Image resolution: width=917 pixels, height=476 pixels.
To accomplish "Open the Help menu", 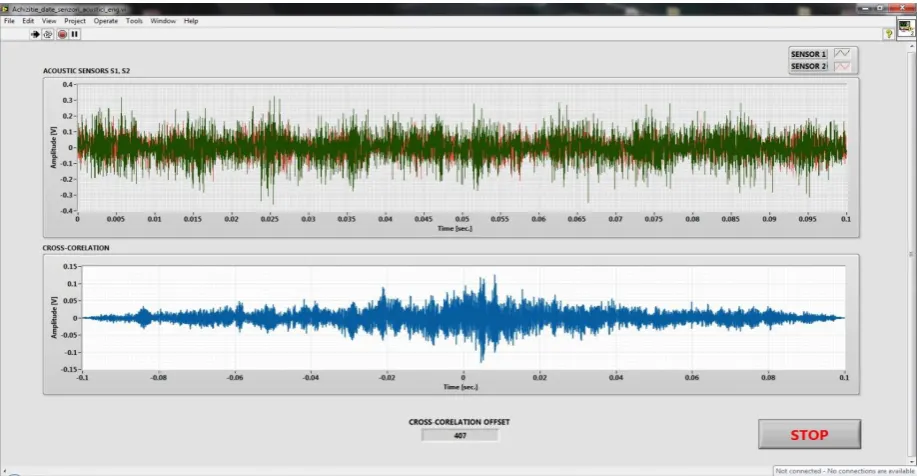I will pyautogui.click(x=191, y=21).
